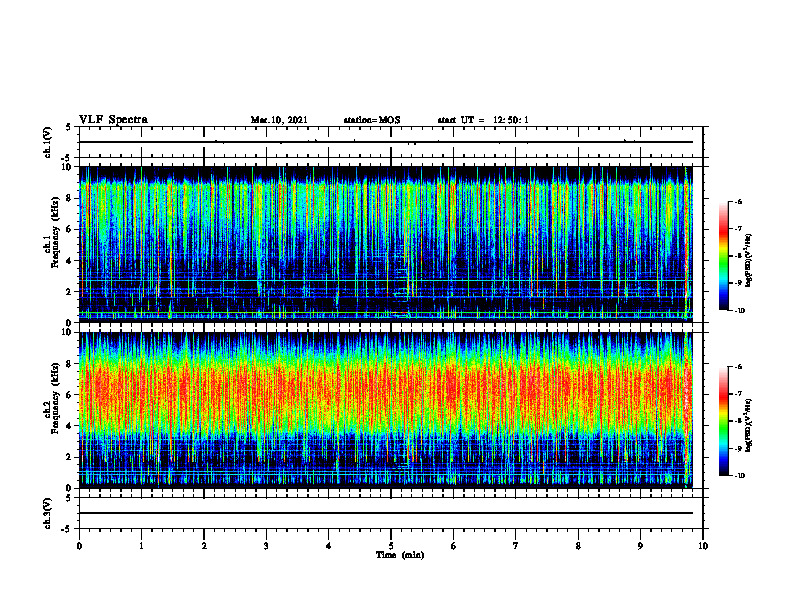
Task: Click time axis tick label "7"
Action: point(516,546)
